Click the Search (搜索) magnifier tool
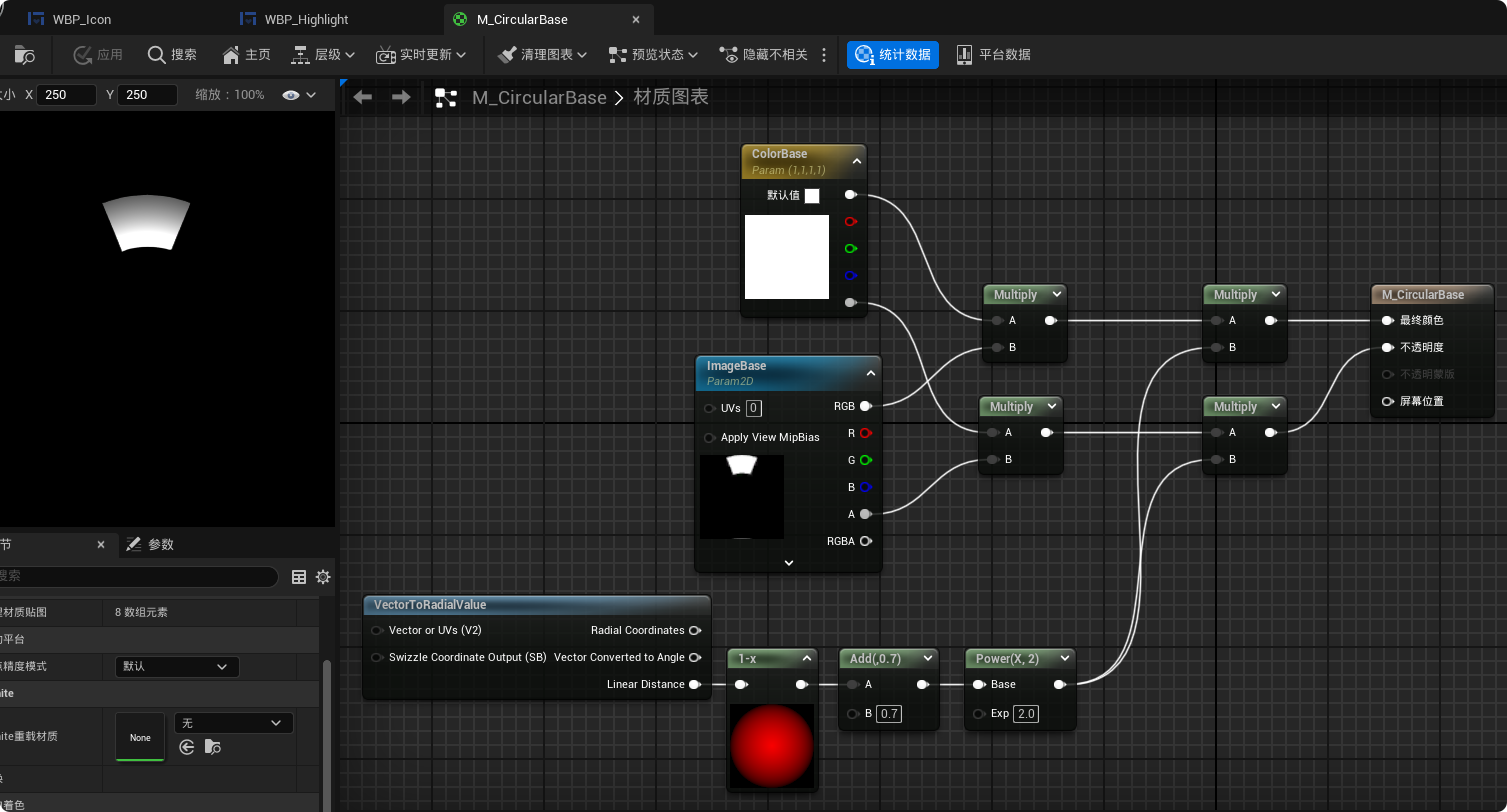The image size is (1507, 812). point(172,55)
